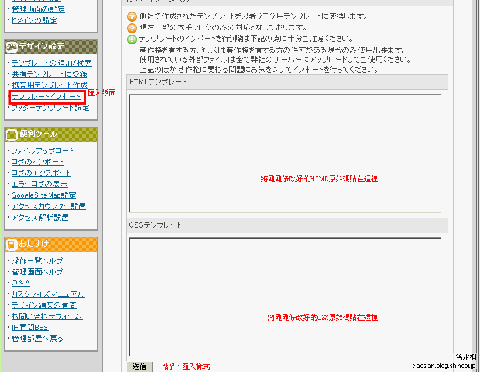Click the おしらせ section header icon
Screen dimensions: 480x372
[12, 244]
